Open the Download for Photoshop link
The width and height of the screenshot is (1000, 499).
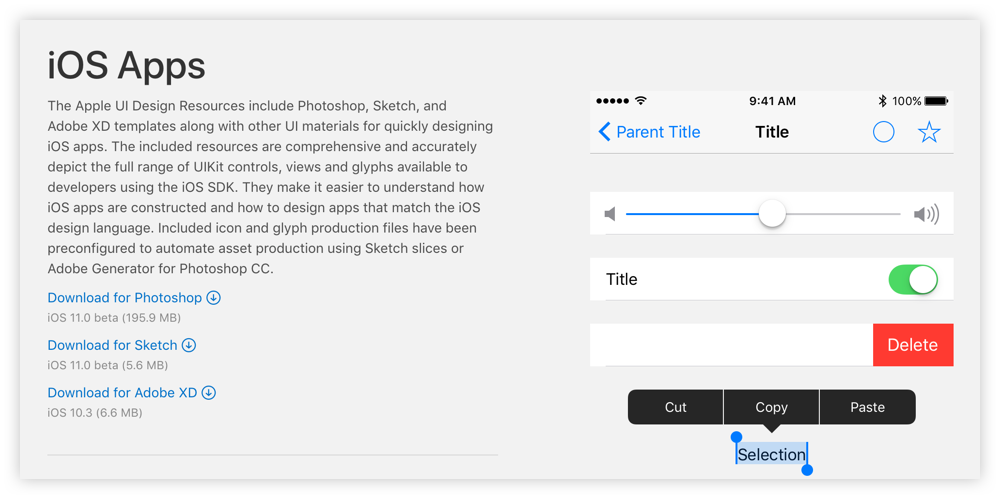click(125, 298)
